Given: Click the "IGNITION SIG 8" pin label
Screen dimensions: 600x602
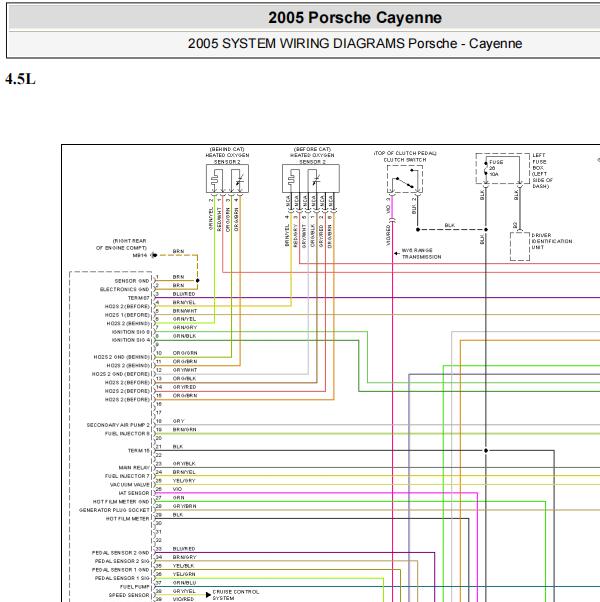Looking at the screenshot, I should pos(131,332).
